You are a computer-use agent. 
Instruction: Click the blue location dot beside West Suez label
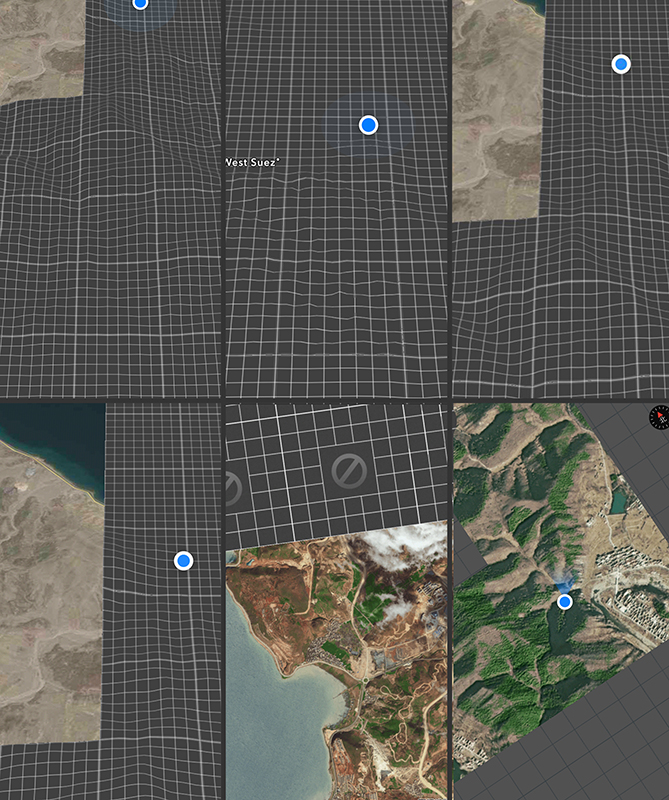pos(368,125)
